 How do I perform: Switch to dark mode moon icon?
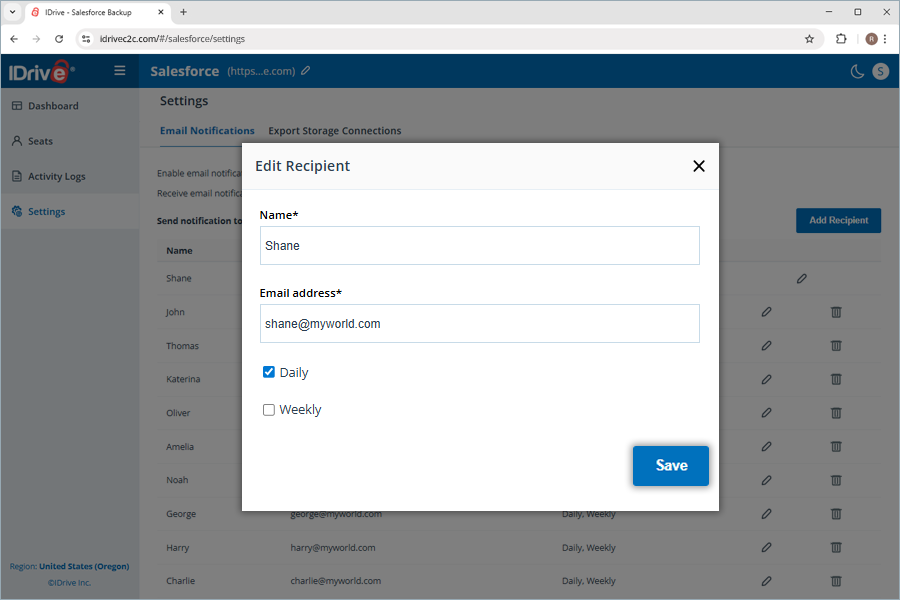[857, 71]
